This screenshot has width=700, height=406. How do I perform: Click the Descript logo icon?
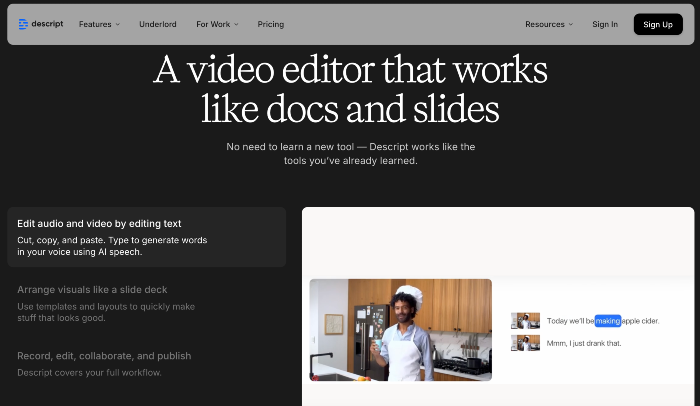click(23, 24)
